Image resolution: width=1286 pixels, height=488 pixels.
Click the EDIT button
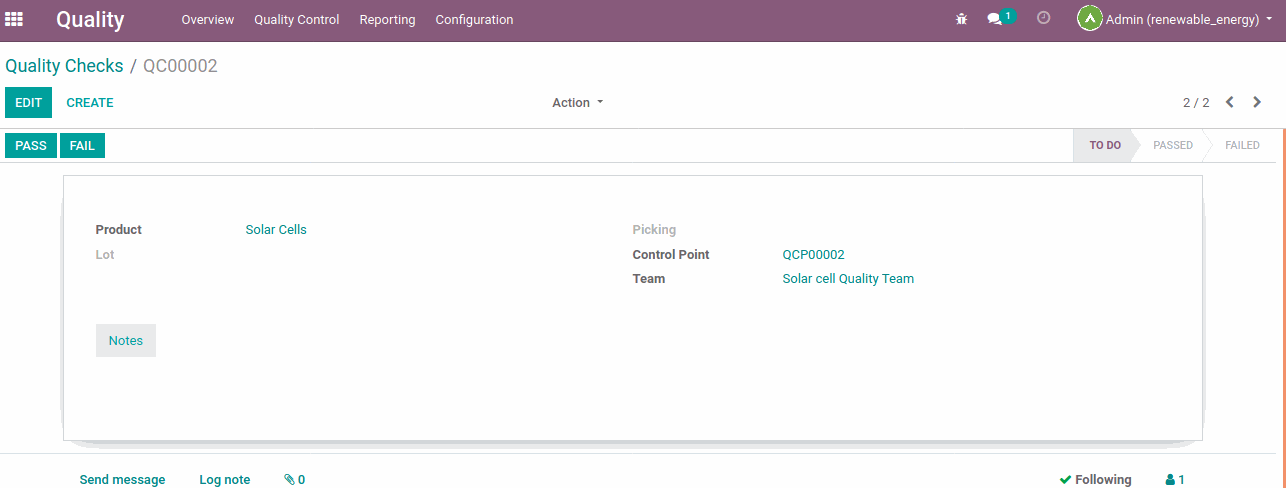tap(29, 103)
